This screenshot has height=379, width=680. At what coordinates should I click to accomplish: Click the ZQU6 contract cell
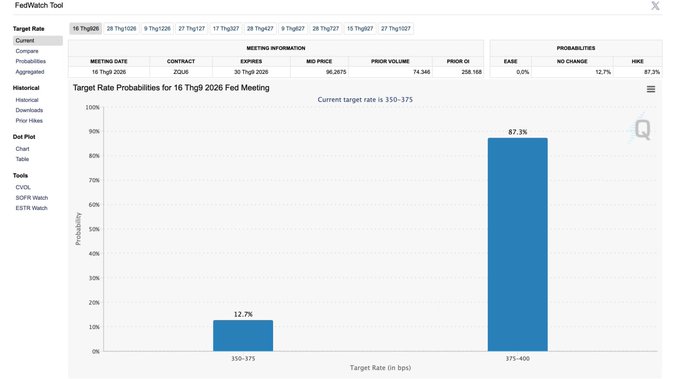(181, 72)
